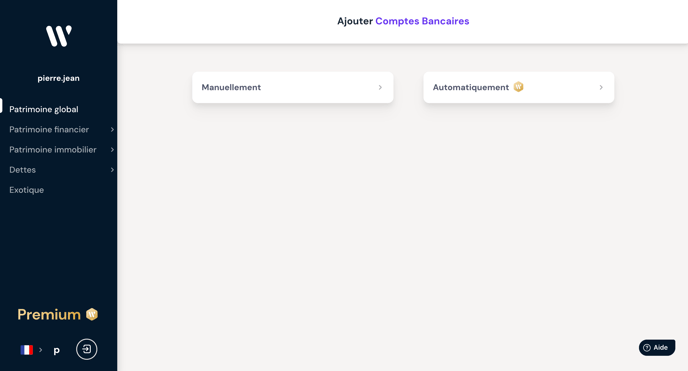Expand the Patrimoine financier chevron
Viewport: 688px width, 371px height.
click(x=112, y=129)
